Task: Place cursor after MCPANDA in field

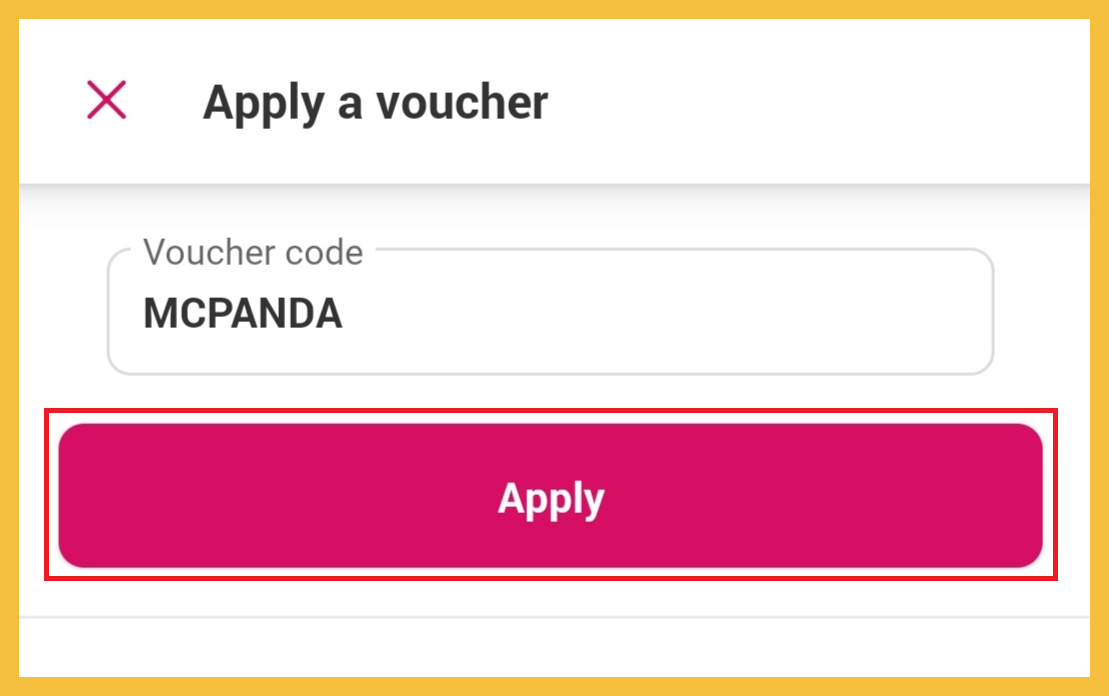Action: [347, 314]
